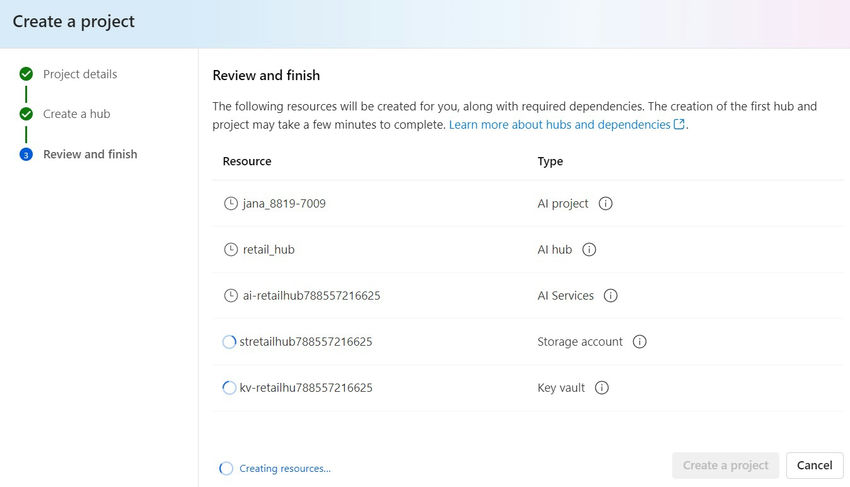This screenshot has height=487, width=850.
Task: Go to Project details step
Action: pos(80,74)
